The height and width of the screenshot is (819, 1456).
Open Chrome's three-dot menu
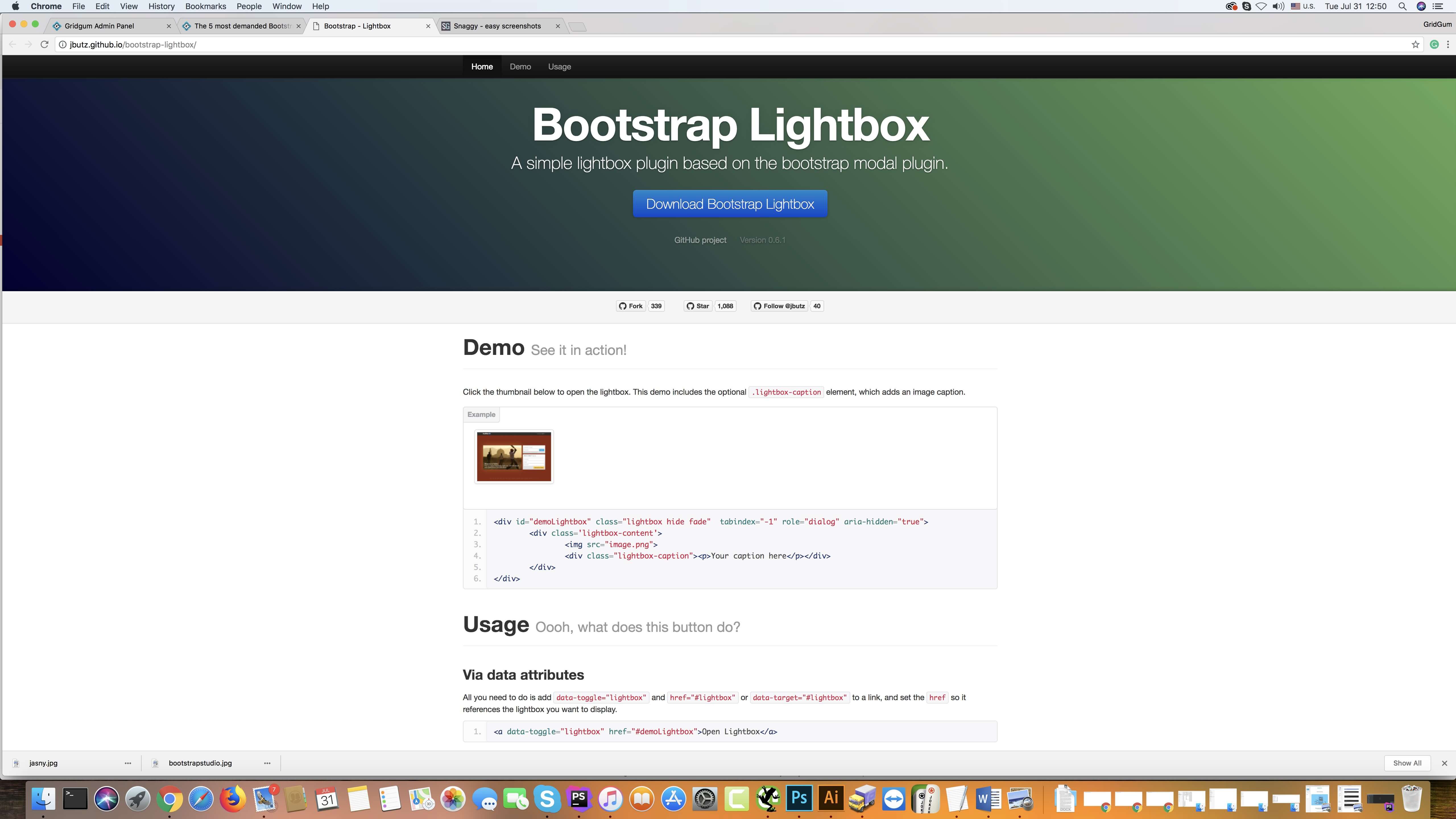(x=1447, y=44)
